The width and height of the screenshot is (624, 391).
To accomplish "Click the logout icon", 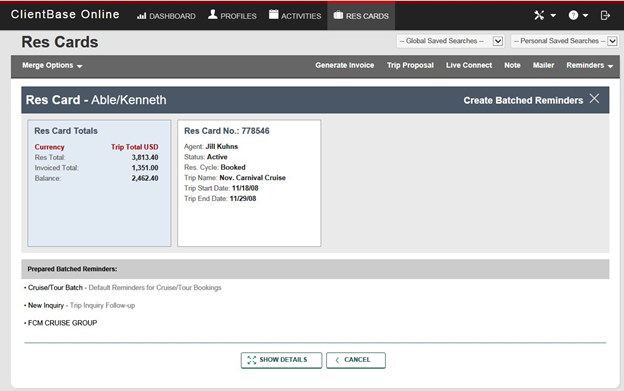I will pos(605,16).
